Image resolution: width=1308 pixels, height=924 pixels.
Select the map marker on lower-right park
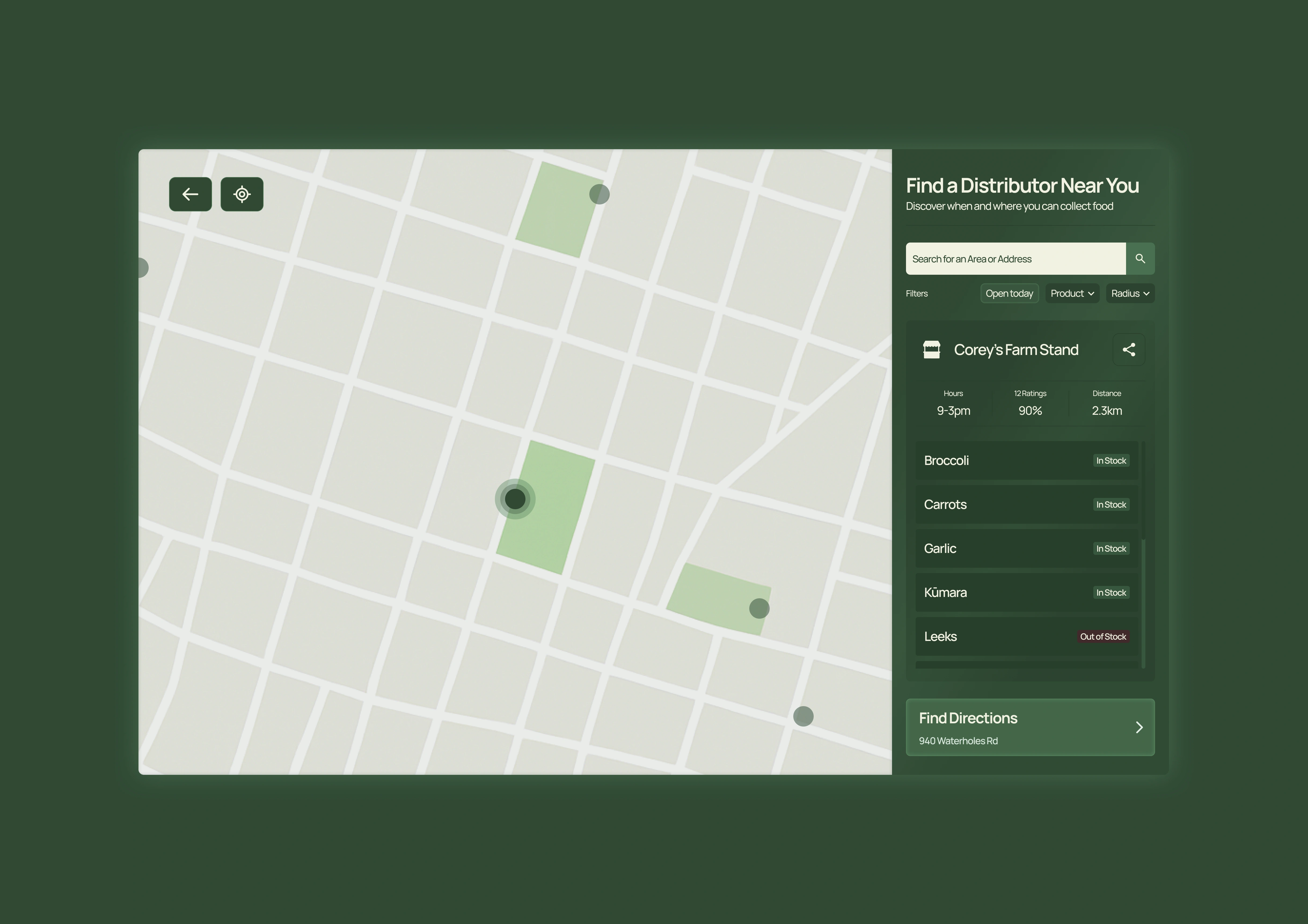tap(759, 608)
